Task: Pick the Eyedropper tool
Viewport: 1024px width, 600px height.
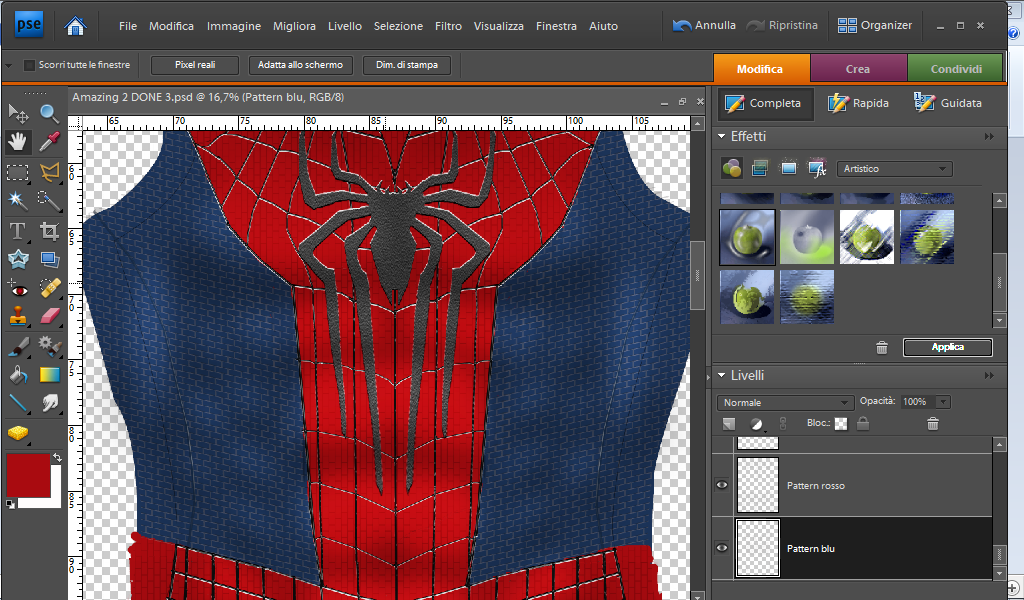Action: point(50,142)
